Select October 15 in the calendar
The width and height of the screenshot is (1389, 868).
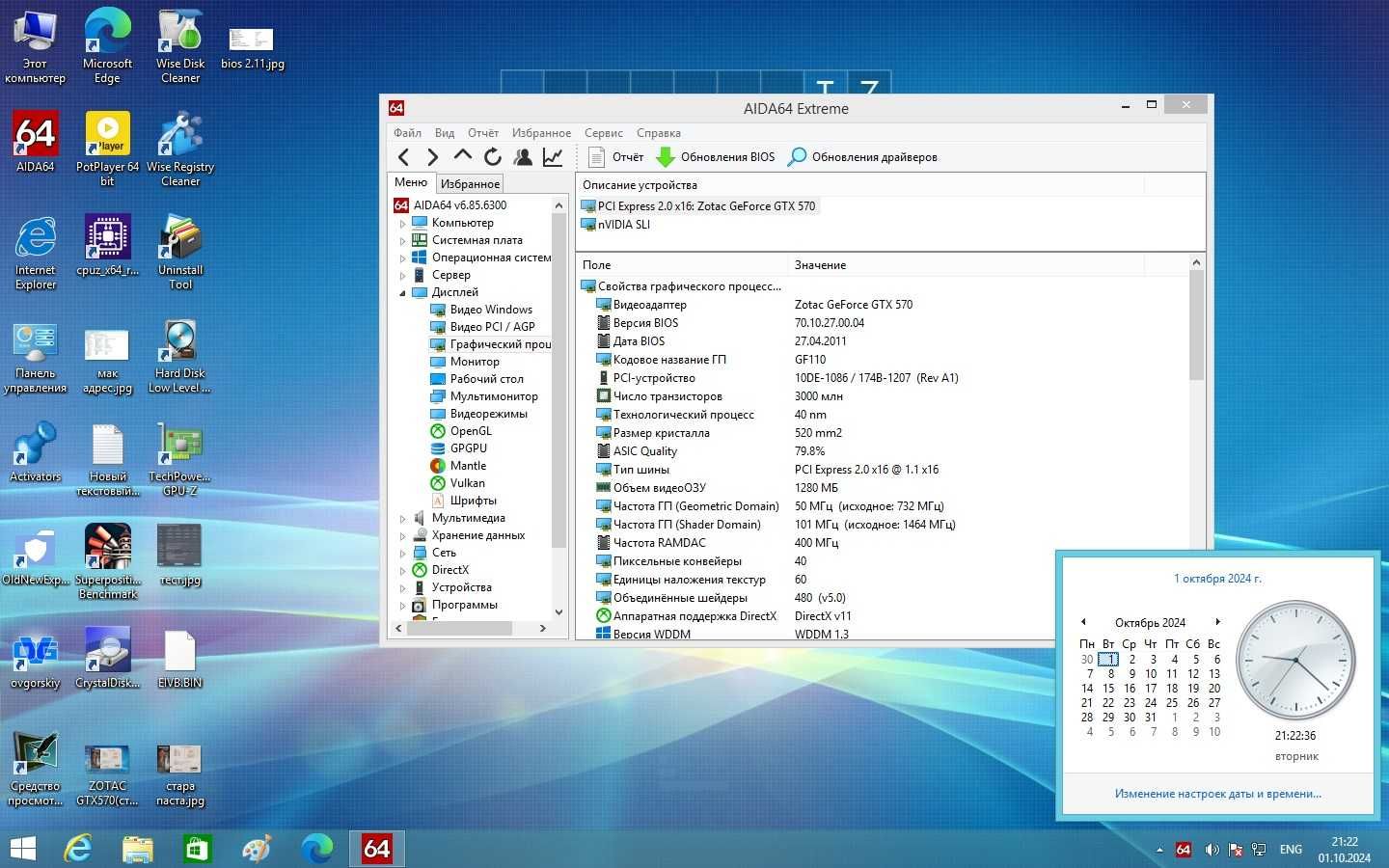click(1108, 689)
